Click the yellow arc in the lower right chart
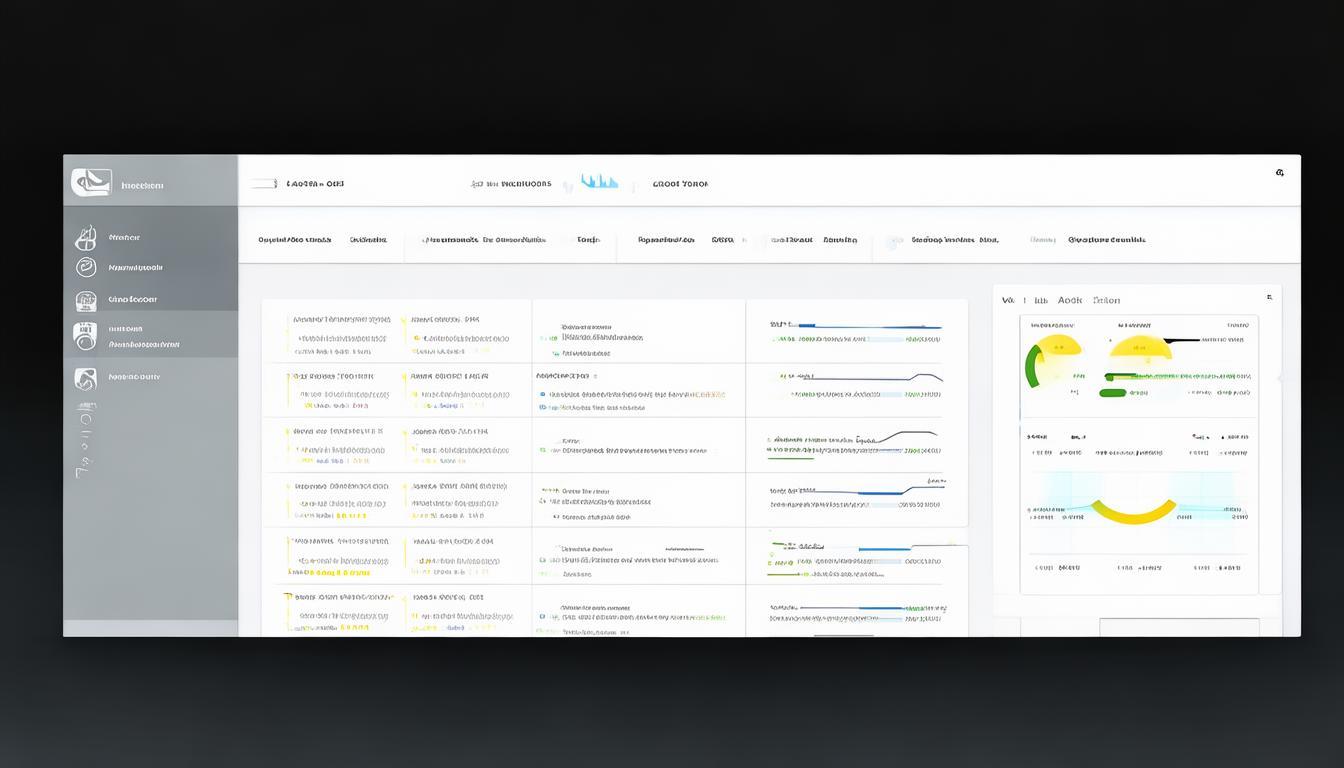This screenshot has height=768, width=1344. pos(1133,514)
